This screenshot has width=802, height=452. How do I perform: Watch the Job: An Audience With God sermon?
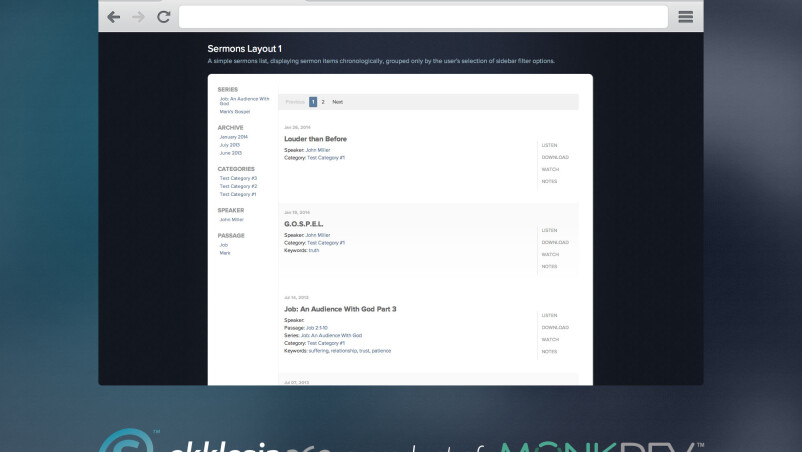pos(550,339)
